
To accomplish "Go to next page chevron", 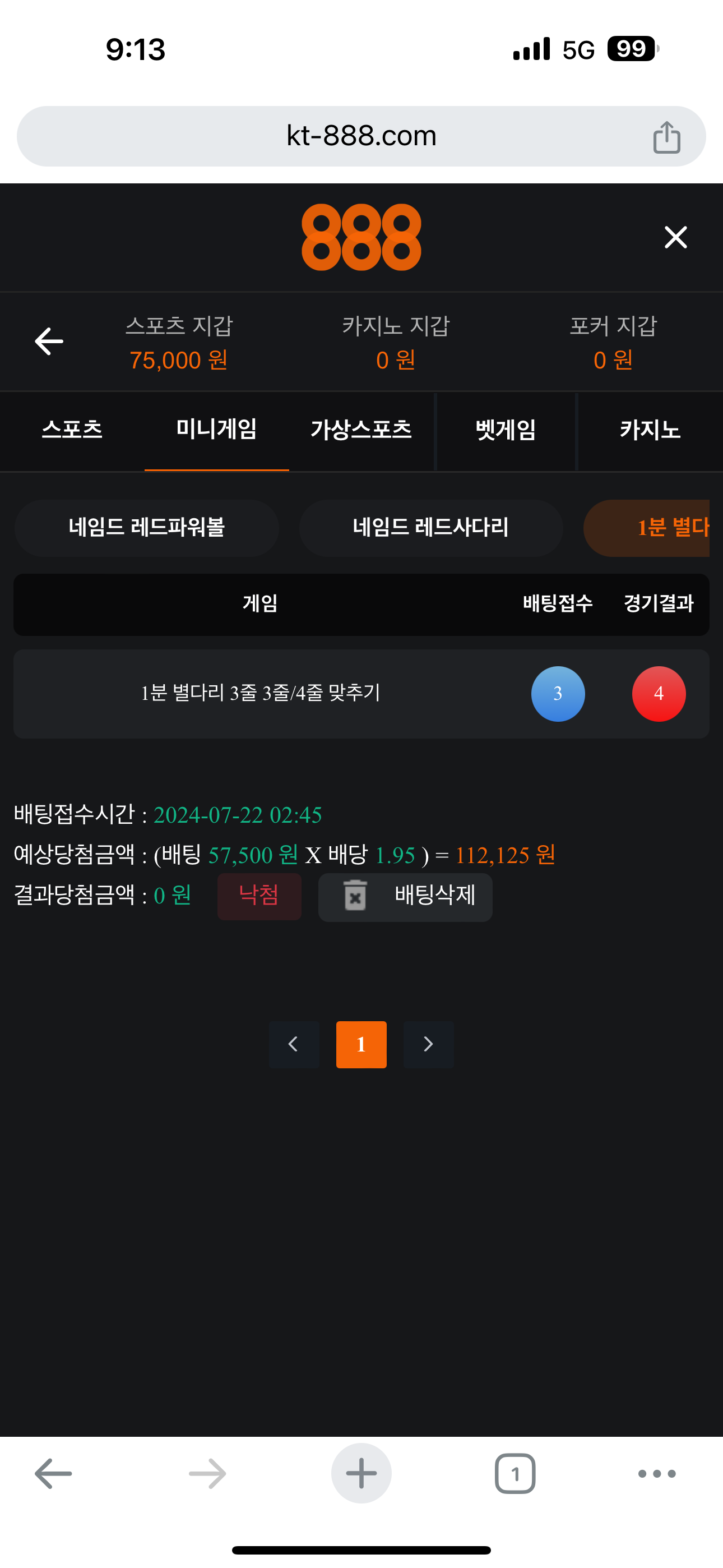I will tap(428, 1045).
